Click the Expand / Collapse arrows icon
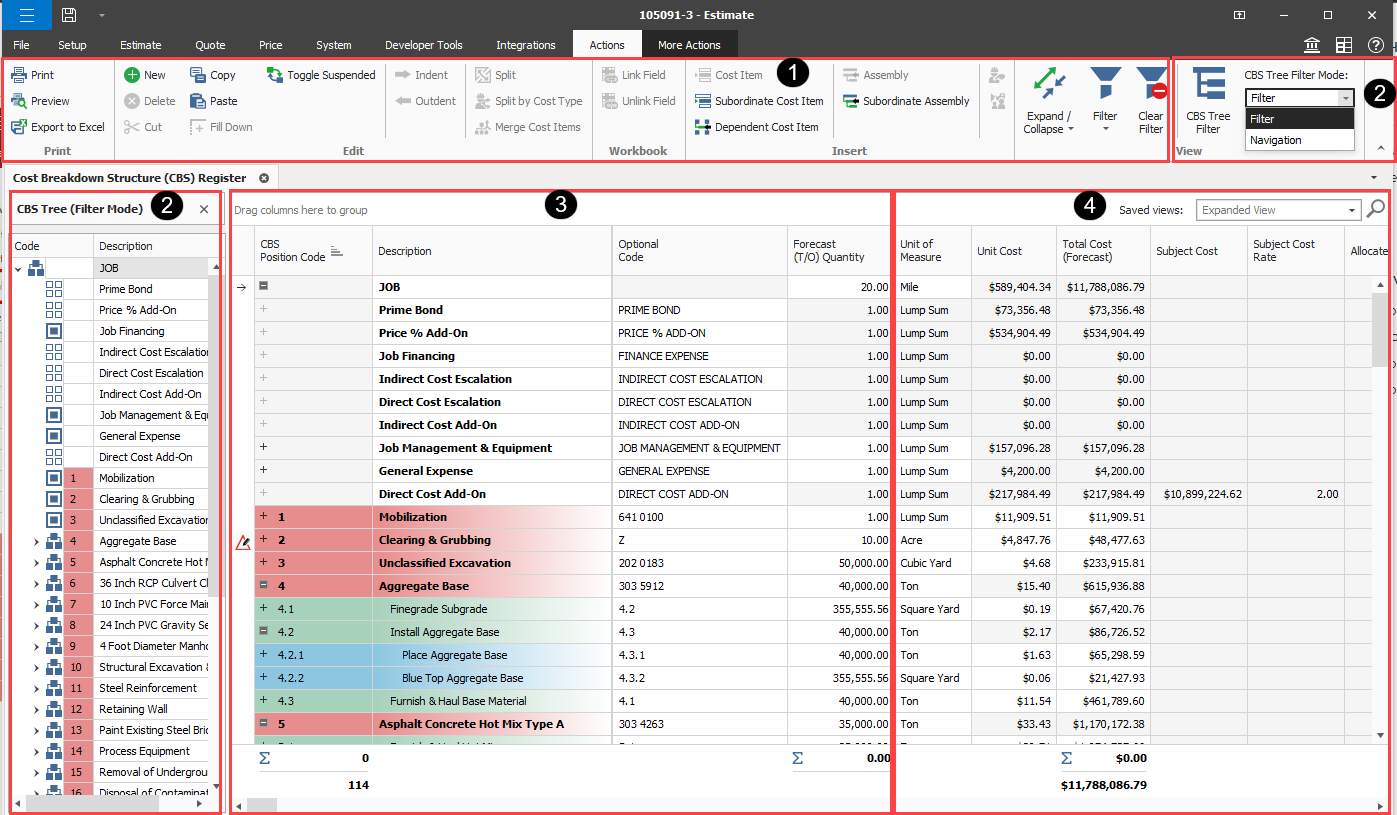 [1048, 84]
